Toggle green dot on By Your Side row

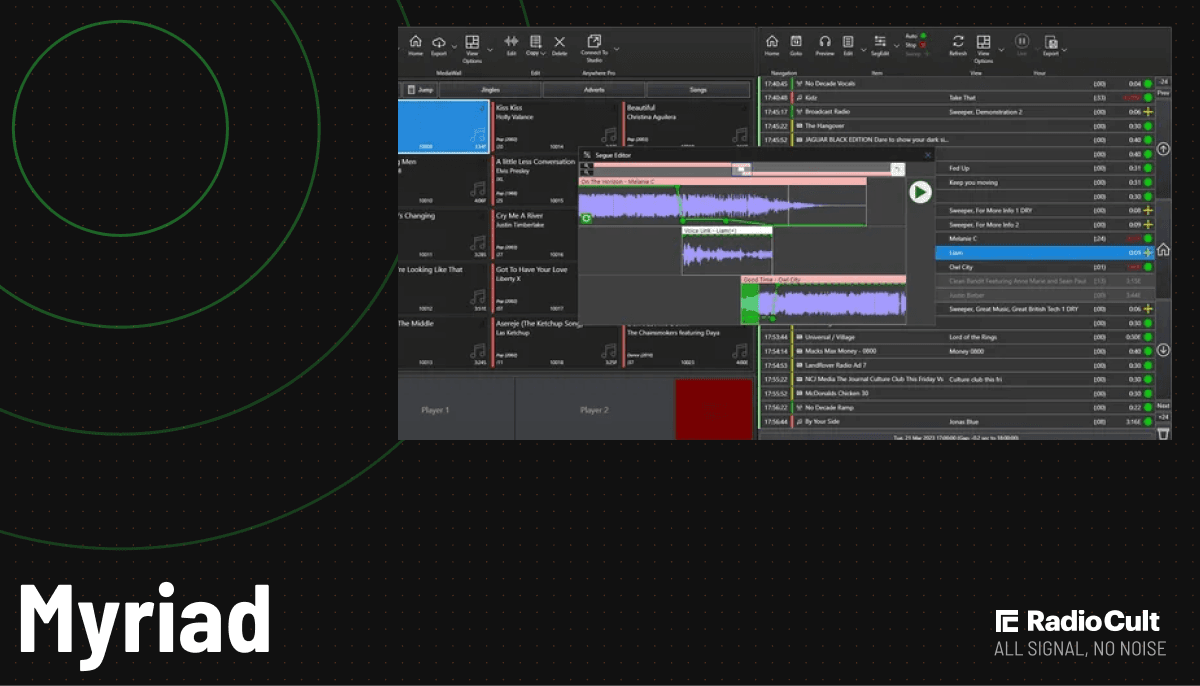coord(1148,422)
